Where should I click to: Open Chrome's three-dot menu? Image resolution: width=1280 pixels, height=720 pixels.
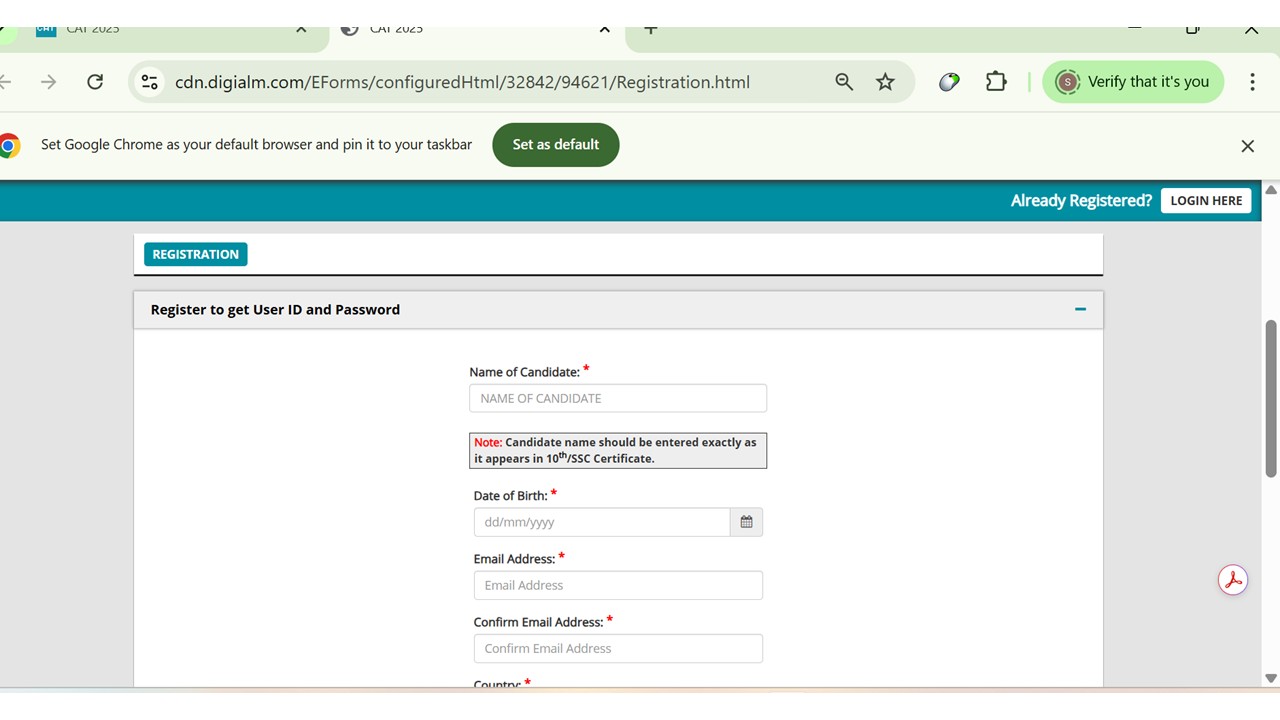click(1252, 82)
